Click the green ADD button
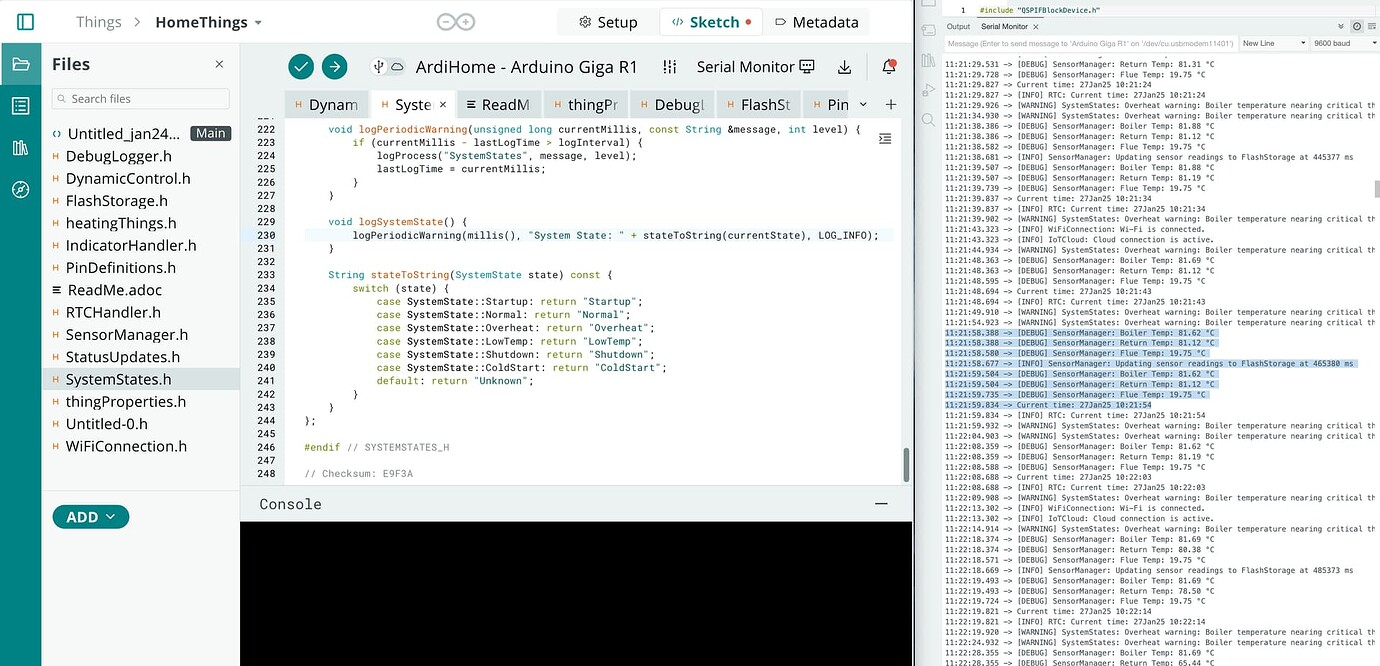This screenshot has height=666, width=1380. (90, 516)
